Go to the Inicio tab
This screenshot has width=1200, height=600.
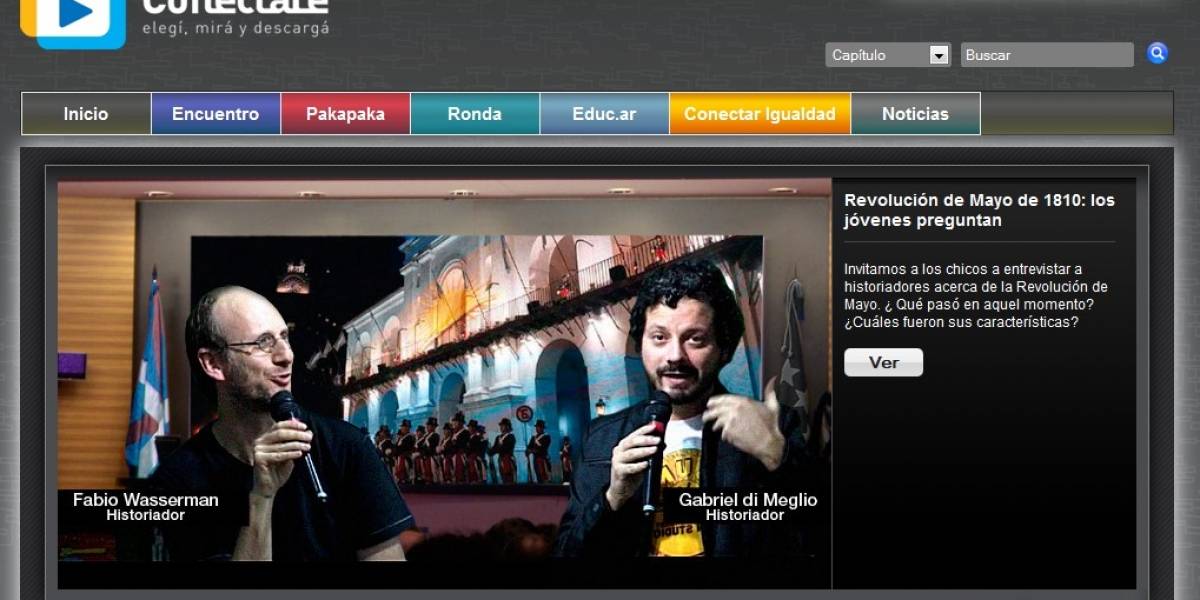coord(86,114)
